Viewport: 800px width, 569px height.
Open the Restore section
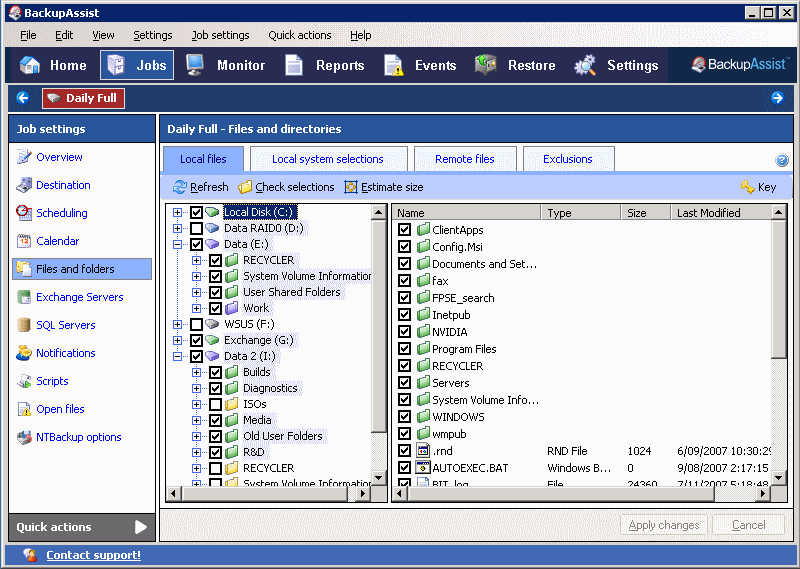[515, 65]
